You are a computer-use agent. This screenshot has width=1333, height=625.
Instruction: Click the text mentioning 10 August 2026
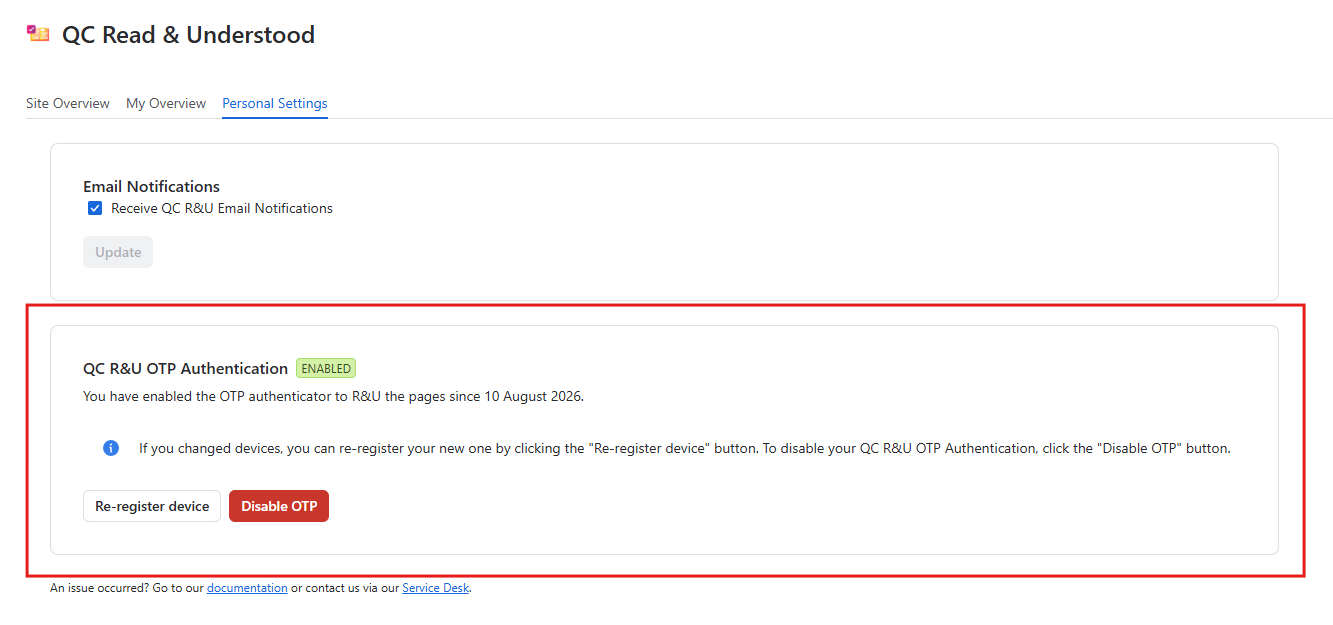tap(333, 396)
